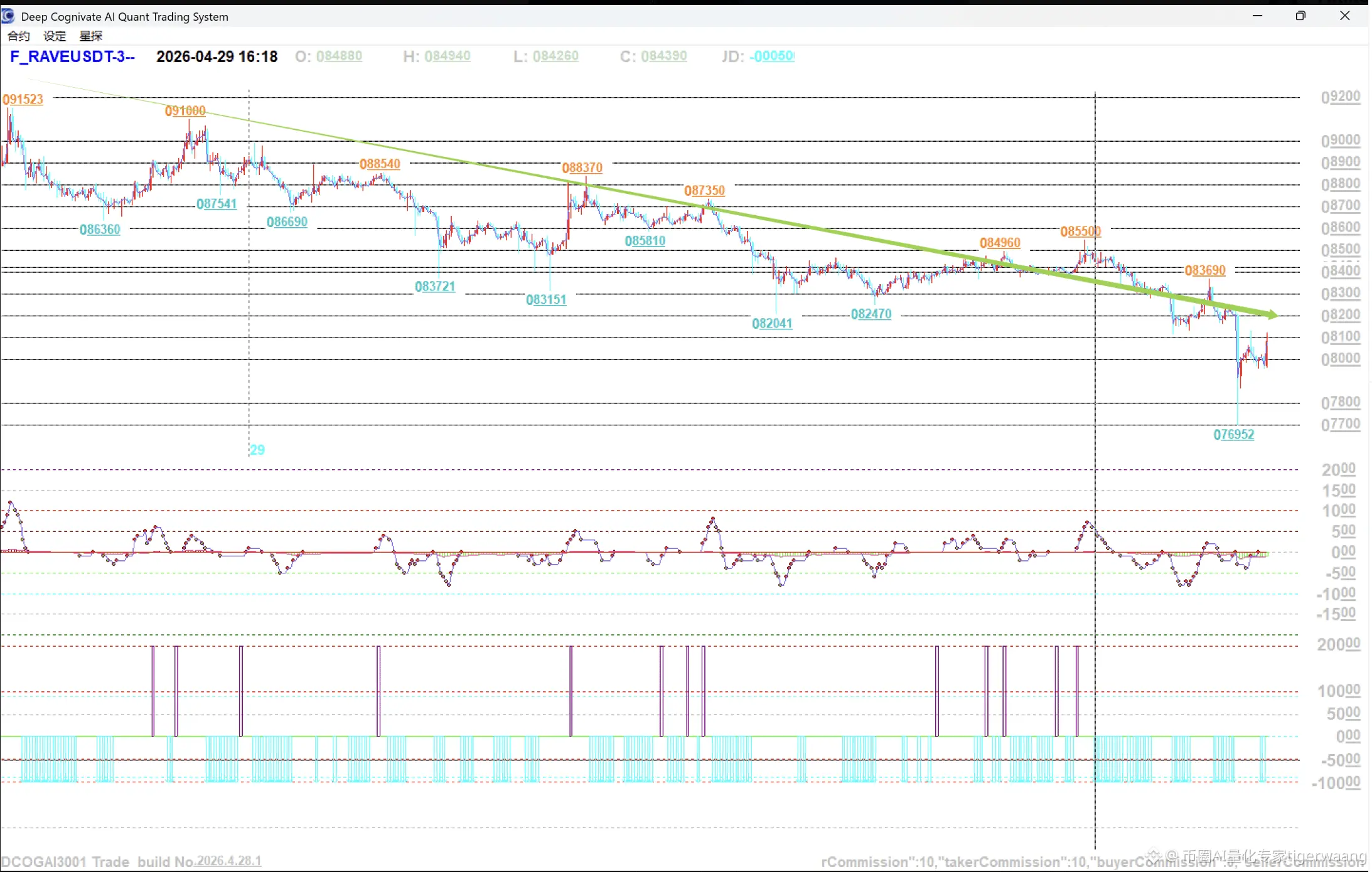Click the 088370 peak label
This screenshot has width=1372, height=872.
click(x=582, y=167)
